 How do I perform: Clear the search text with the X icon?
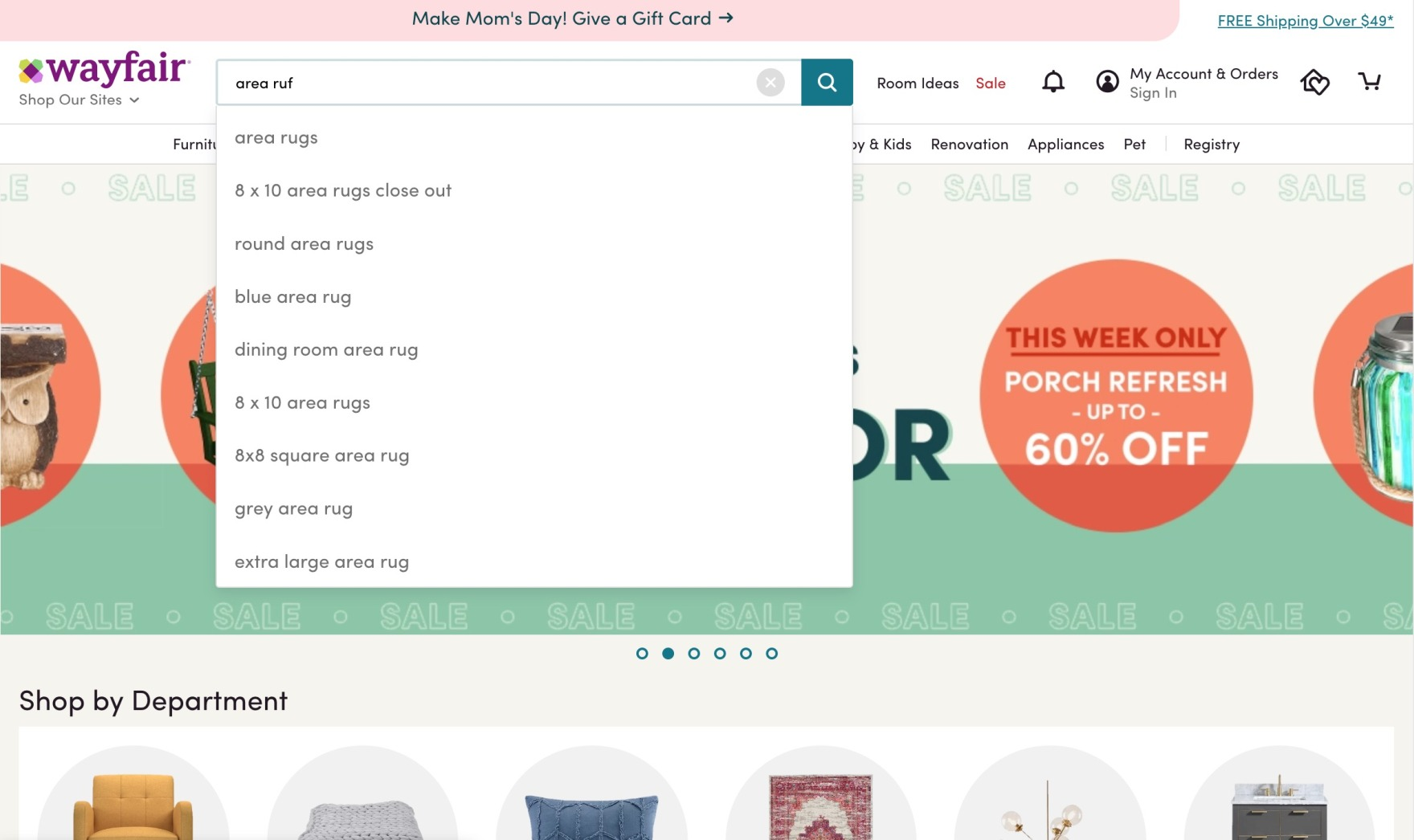tap(770, 82)
